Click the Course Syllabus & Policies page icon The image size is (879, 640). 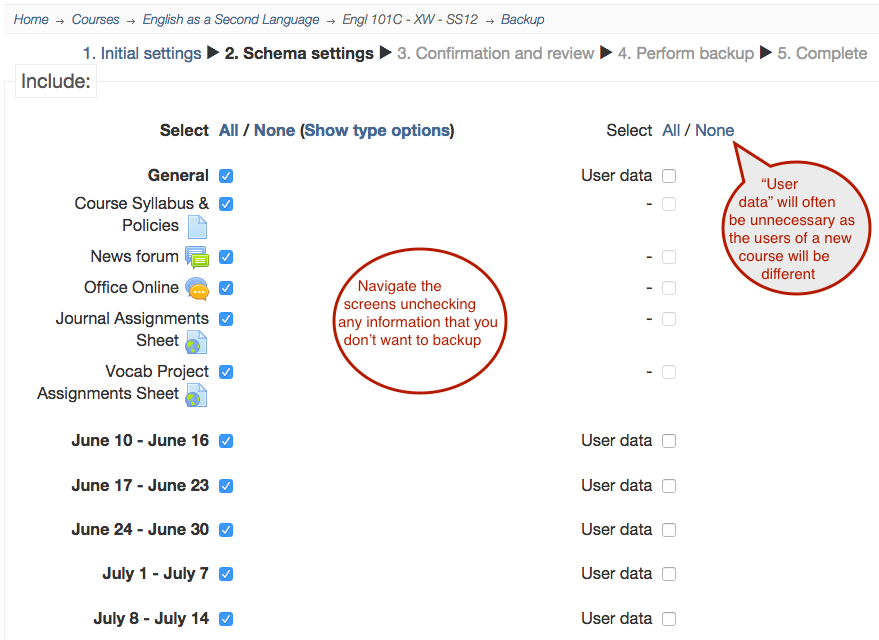click(197, 227)
